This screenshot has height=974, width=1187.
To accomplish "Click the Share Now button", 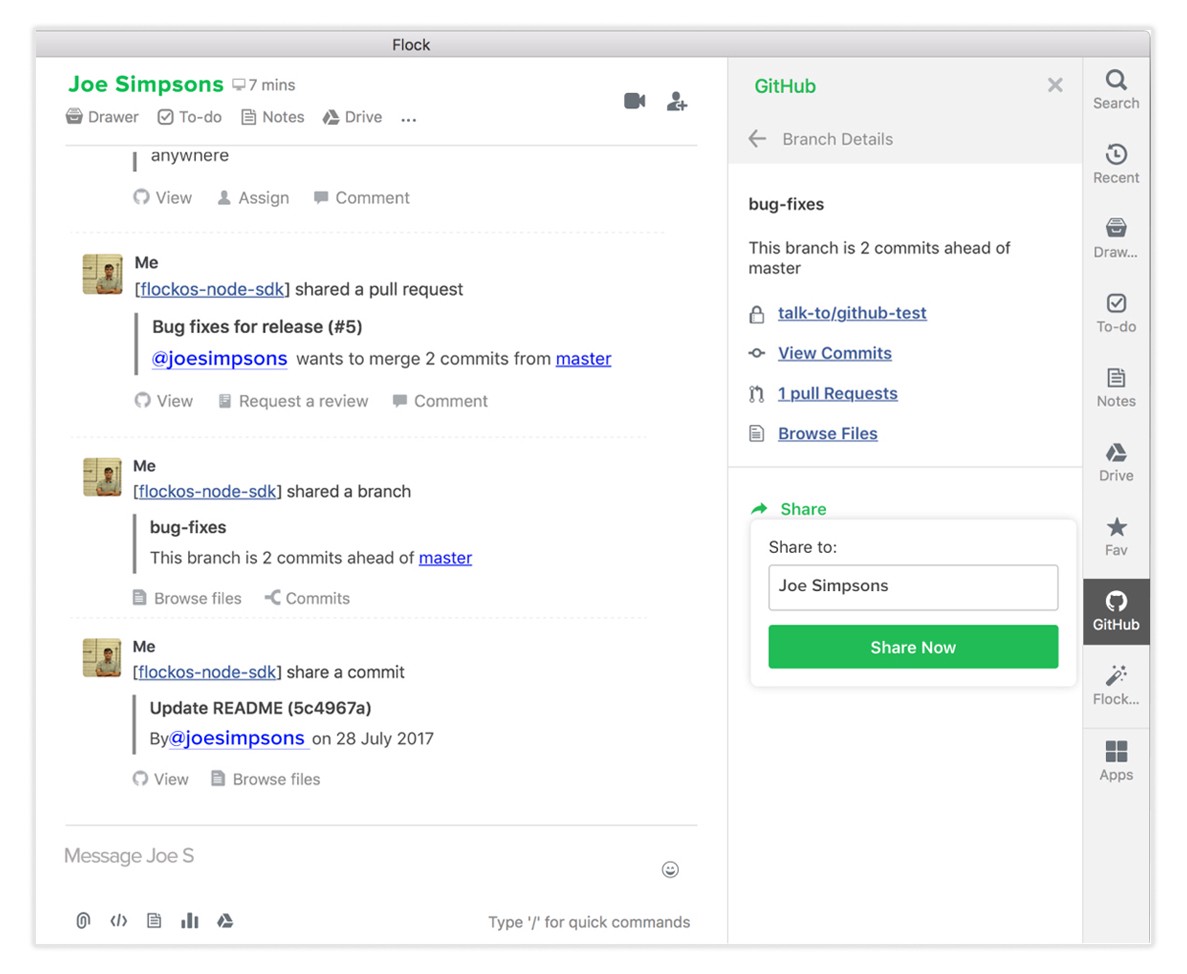I will [913, 647].
